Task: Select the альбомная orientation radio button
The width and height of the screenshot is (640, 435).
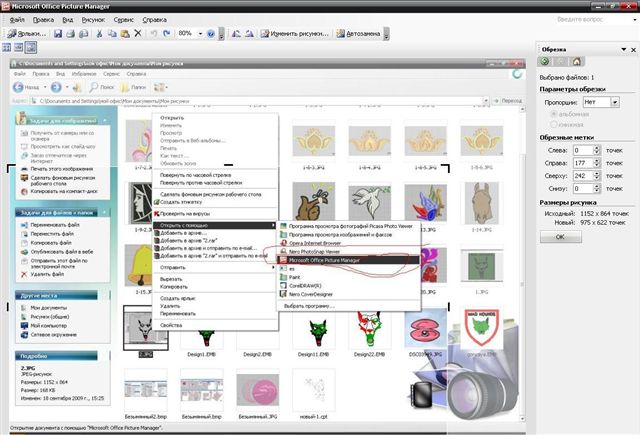Action: pyautogui.click(x=553, y=114)
